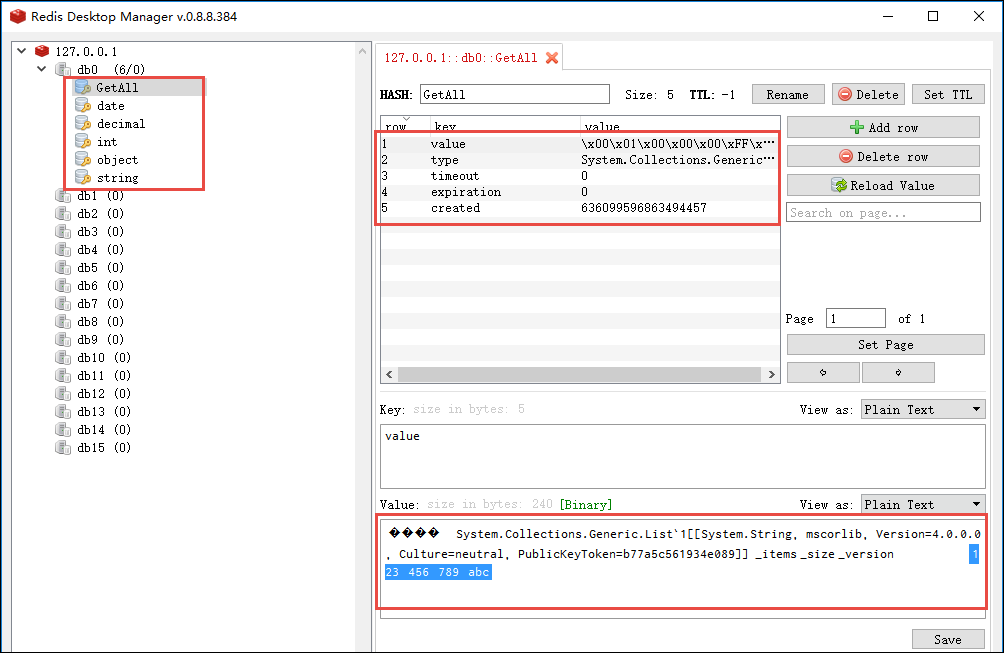The width and height of the screenshot is (1004, 653).
Task: Click the HASH key name field
Action: pos(515,94)
